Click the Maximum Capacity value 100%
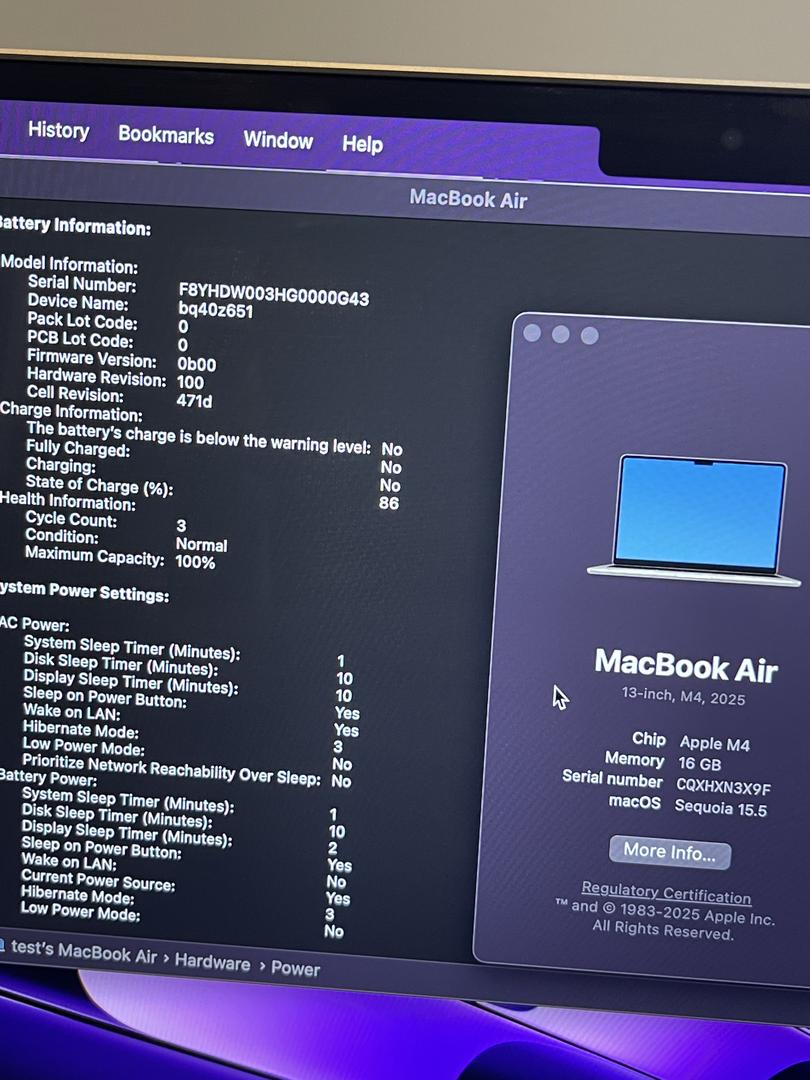810x1080 pixels. [195, 561]
